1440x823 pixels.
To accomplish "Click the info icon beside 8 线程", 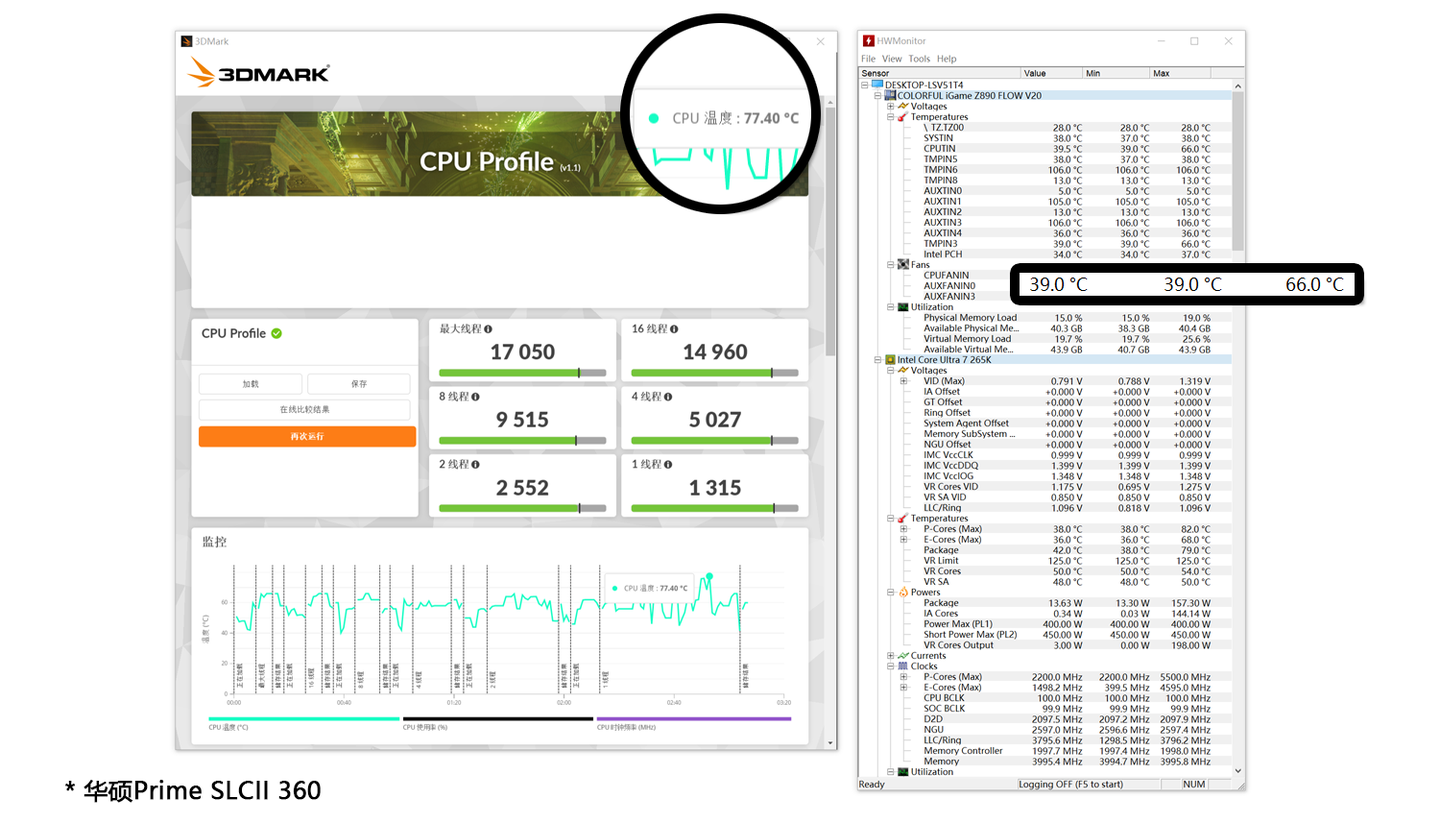I will (477, 397).
